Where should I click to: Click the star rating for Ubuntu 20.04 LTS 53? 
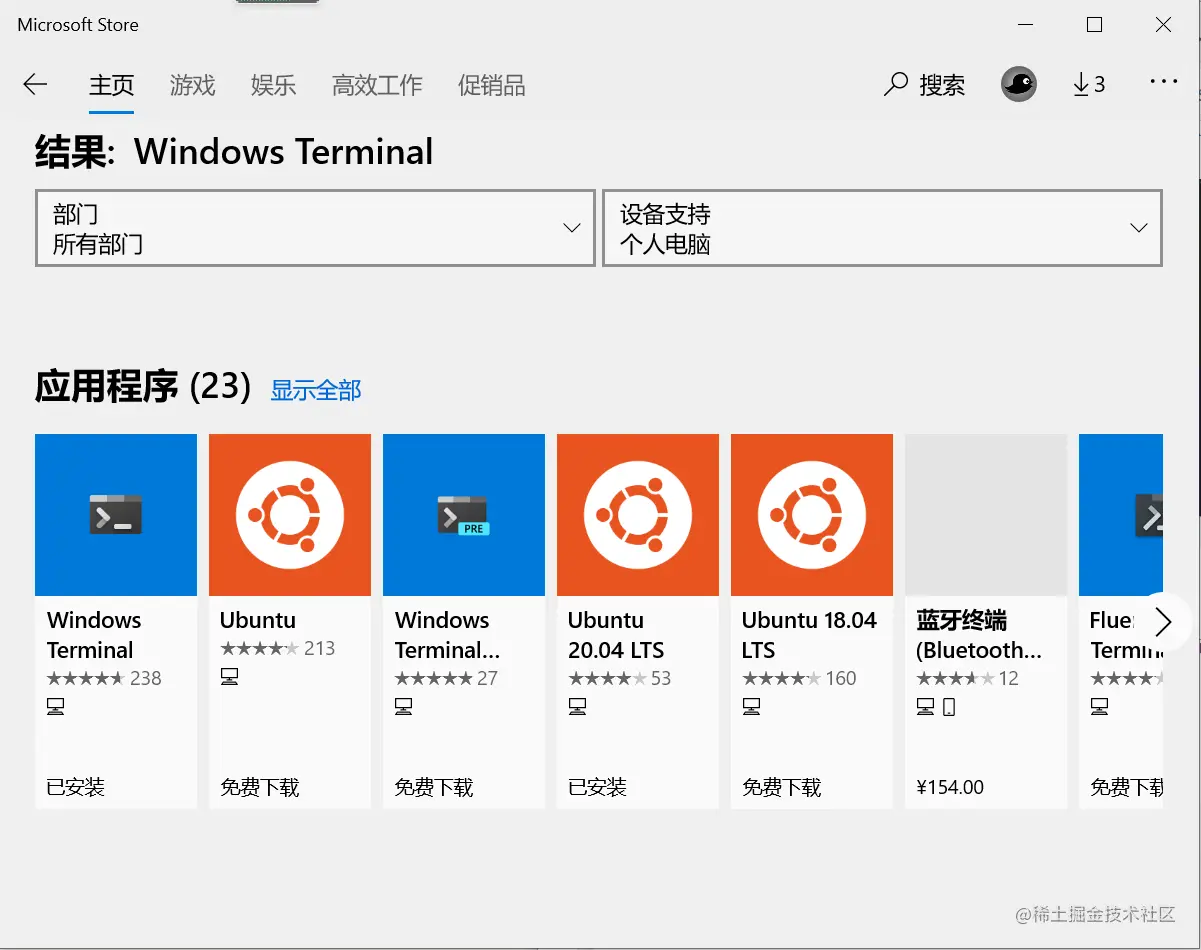(x=607, y=678)
